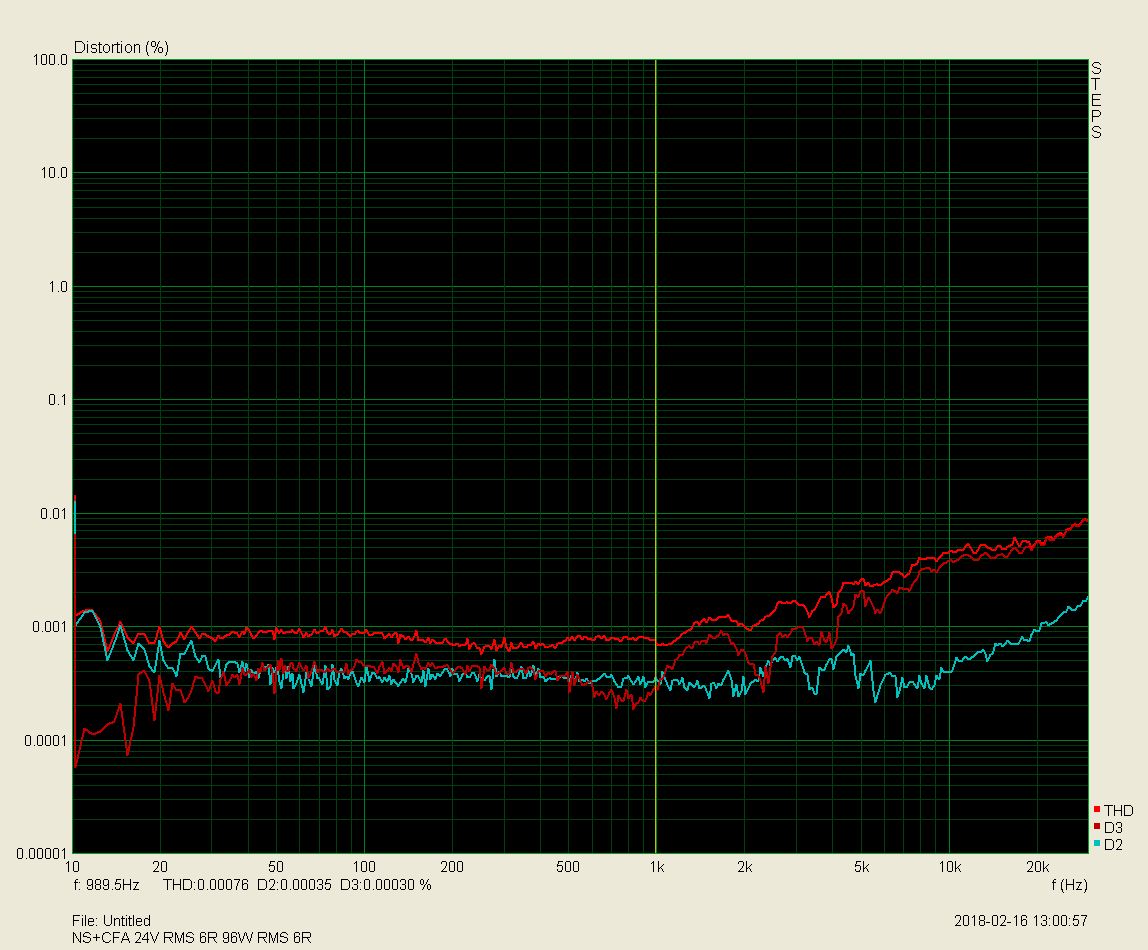
Task: Click the f (Hz) axis label
Action: tap(1070, 885)
